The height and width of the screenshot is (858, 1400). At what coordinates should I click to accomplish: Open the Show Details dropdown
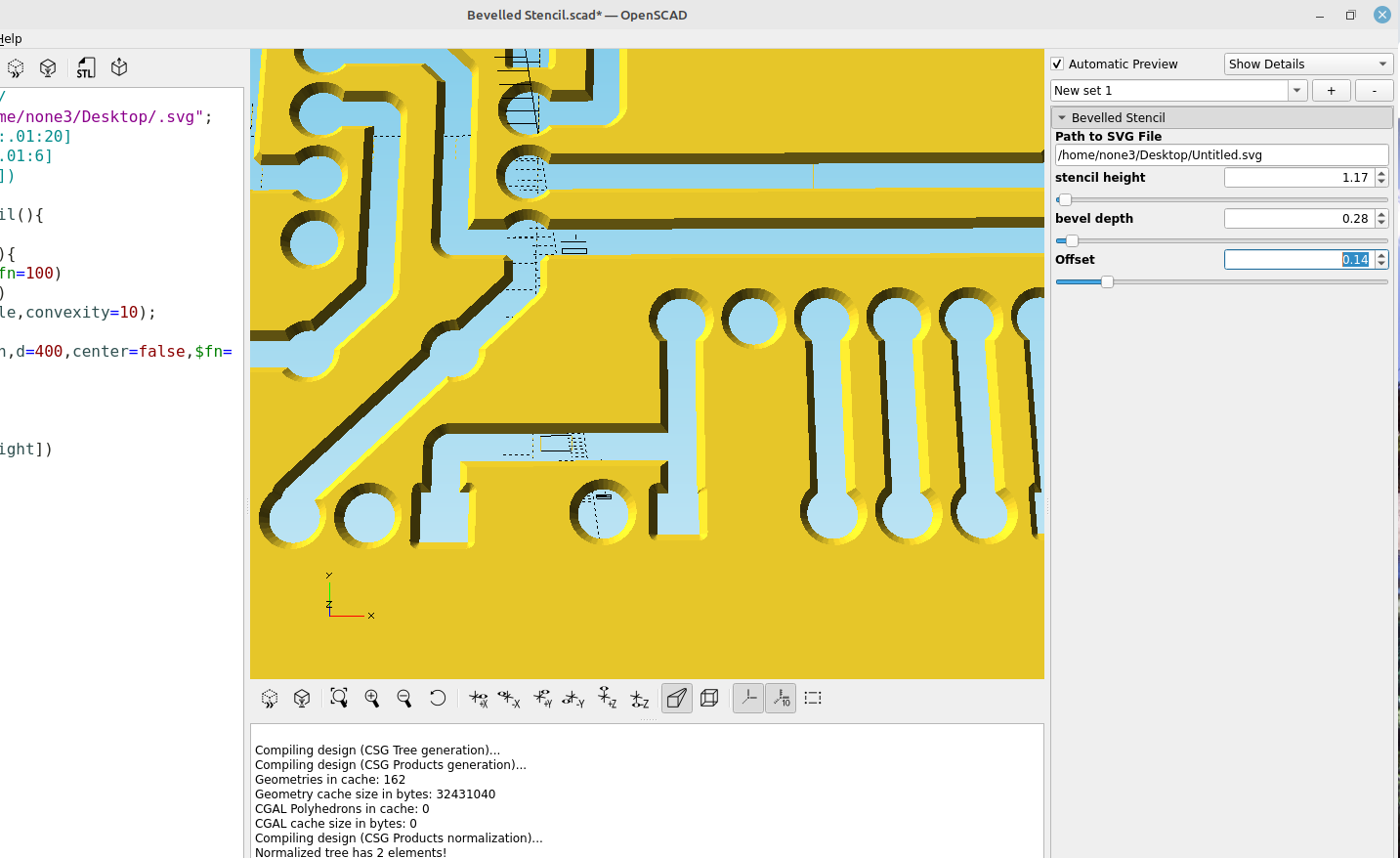point(1308,64)
